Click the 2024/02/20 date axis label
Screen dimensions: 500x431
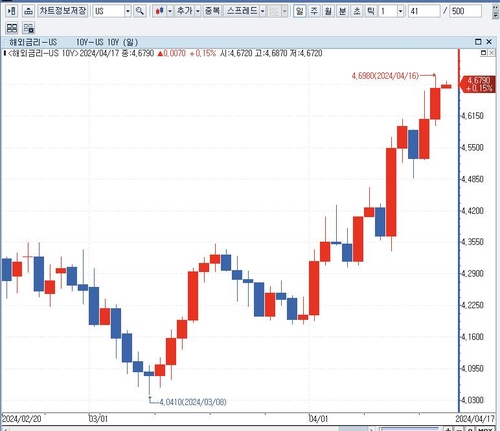[x=22, y=419]
